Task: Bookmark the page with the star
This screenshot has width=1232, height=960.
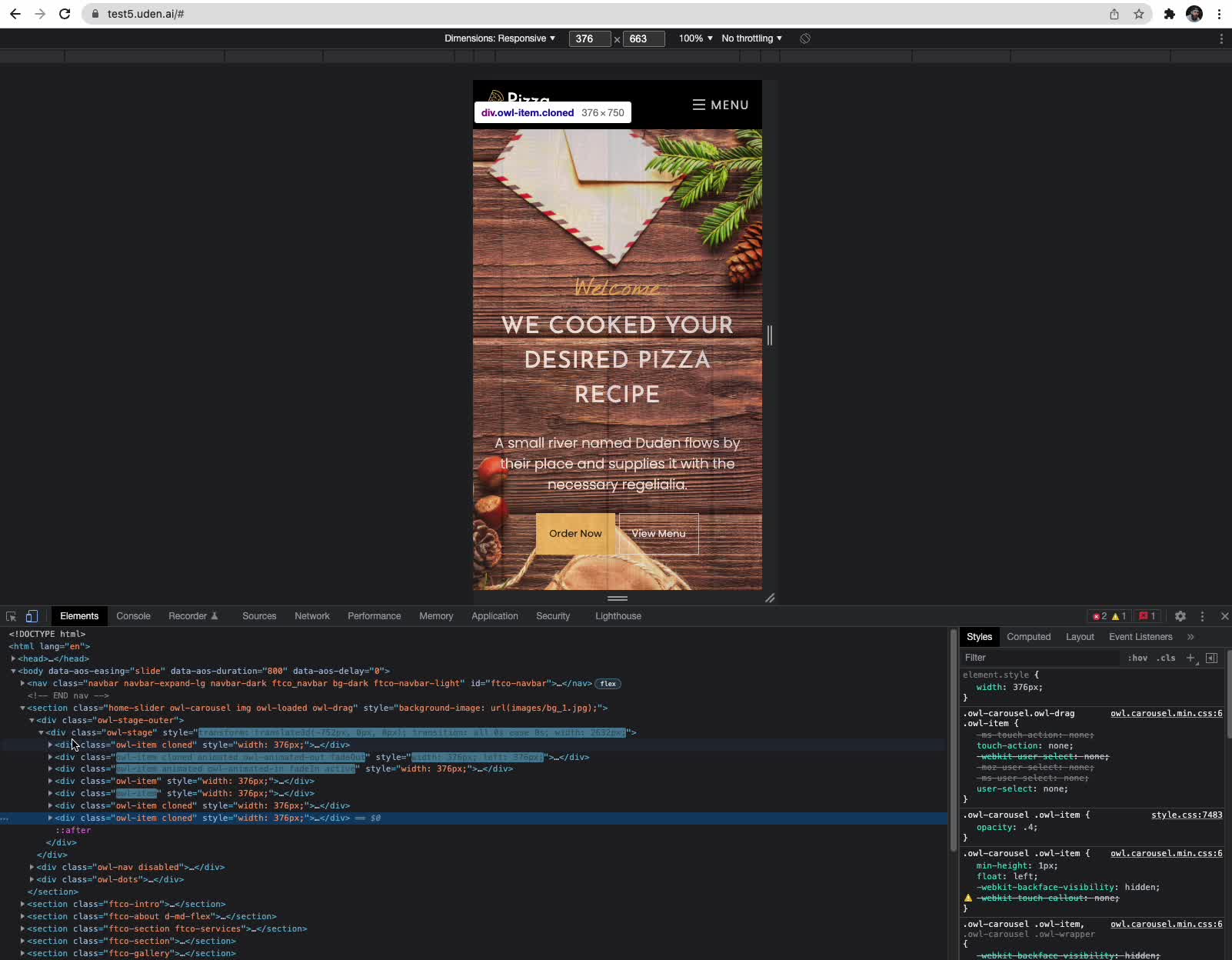Action: pos(1140,14)
